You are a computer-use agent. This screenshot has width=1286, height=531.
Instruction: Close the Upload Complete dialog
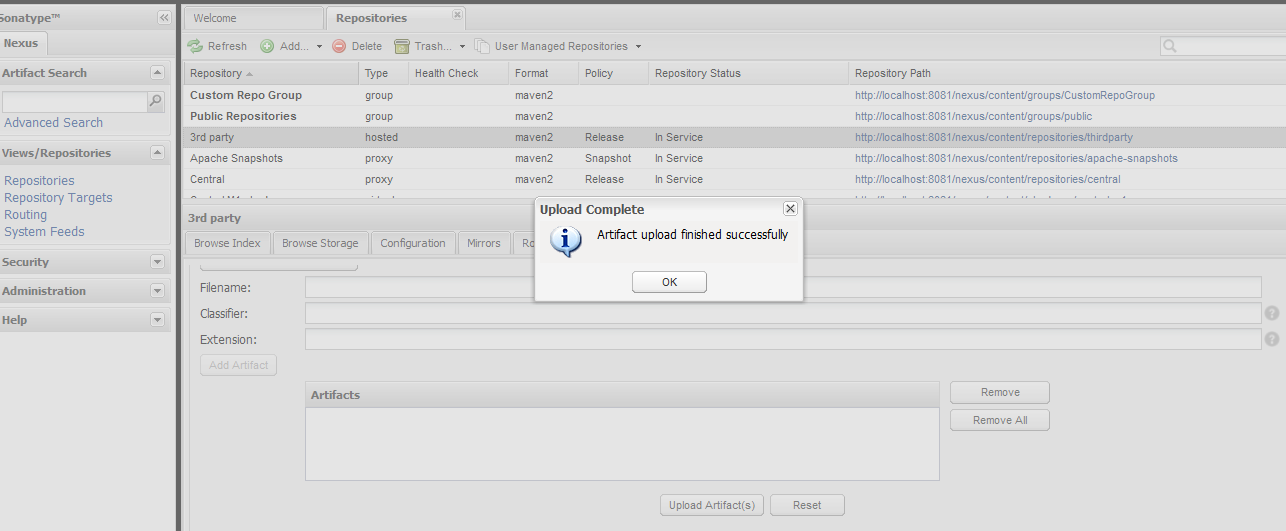coord(790,208)
